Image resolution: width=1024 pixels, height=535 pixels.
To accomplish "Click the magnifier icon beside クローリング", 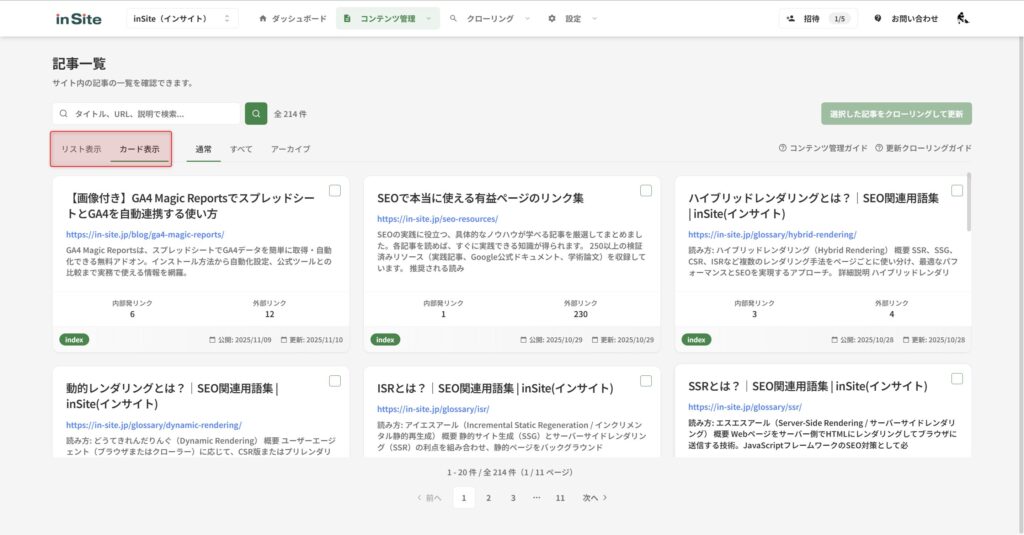I will coord(453,18).
